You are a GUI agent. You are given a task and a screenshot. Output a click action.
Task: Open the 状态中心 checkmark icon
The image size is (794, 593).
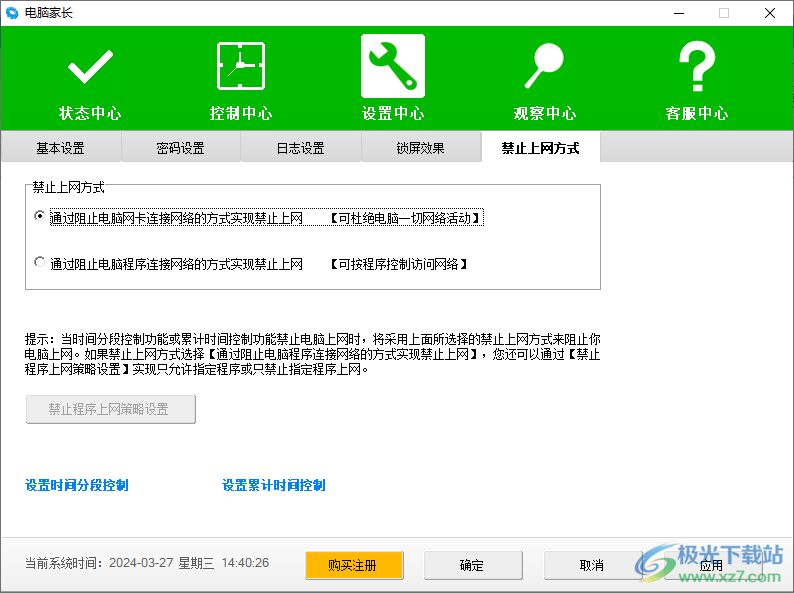tap(90, 68)
